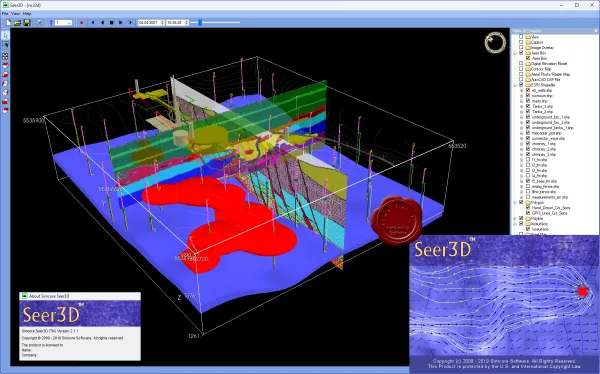The image size is (600, 374).
Task: Uncheck the ESRI Shapefile folder checkbox
Action: pyautogui.click(x=521, y=85)
